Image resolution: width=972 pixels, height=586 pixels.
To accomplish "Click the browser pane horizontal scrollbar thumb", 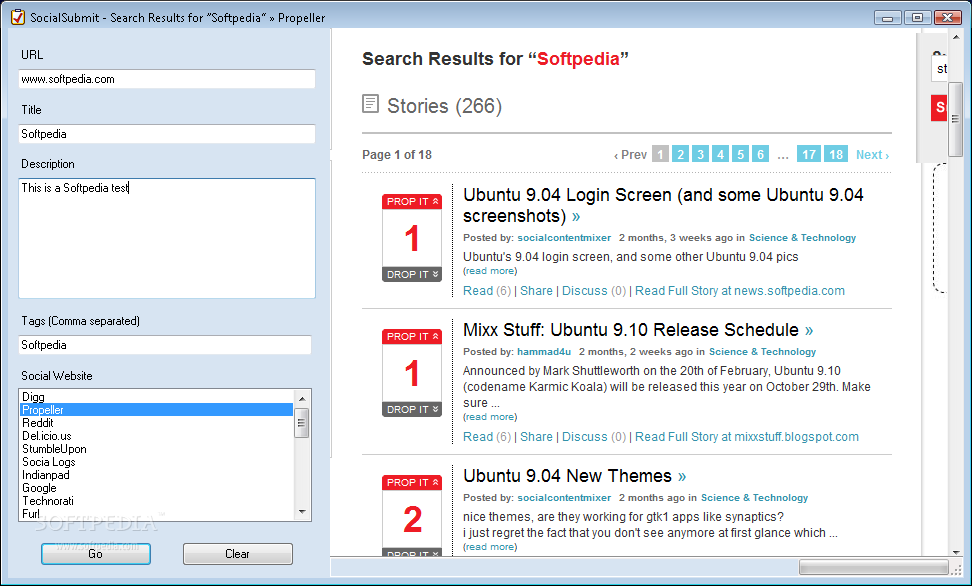I will (873, 567).
